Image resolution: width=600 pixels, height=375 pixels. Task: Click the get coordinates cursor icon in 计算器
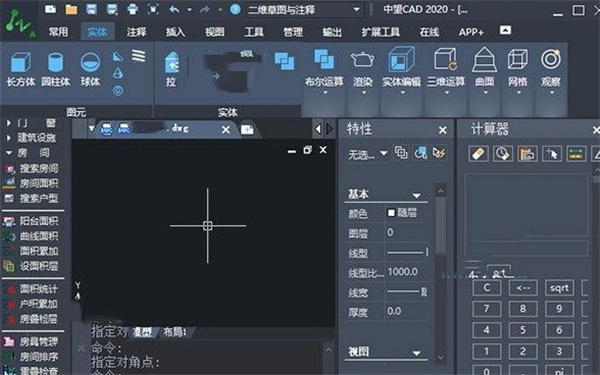[552, 154]
